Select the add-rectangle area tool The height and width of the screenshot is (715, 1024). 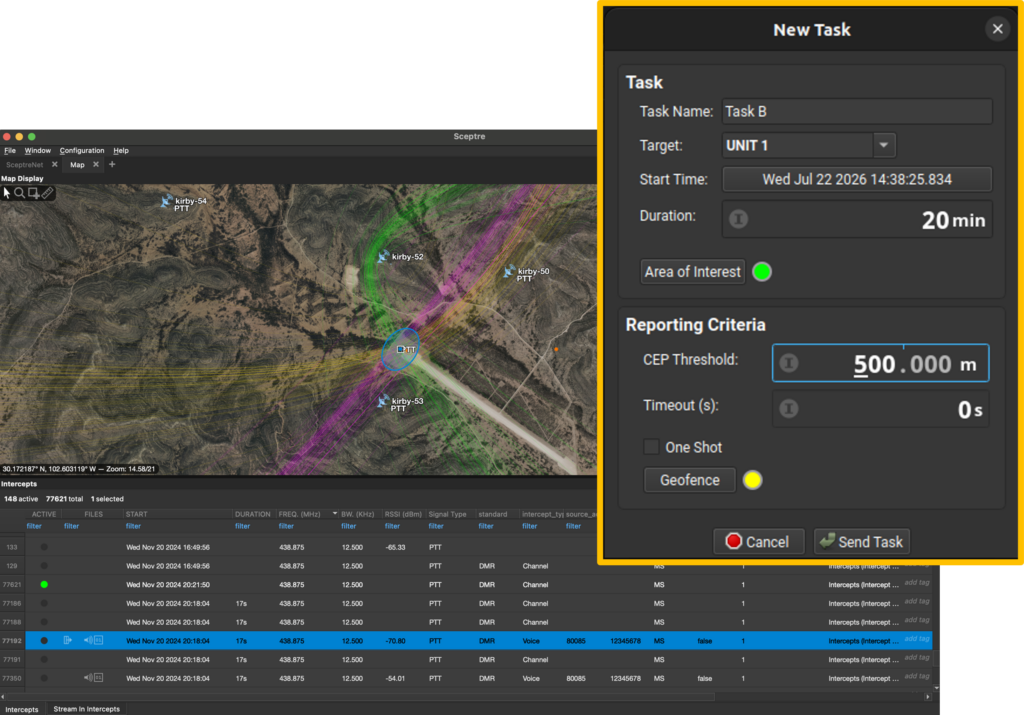(33, 193)
